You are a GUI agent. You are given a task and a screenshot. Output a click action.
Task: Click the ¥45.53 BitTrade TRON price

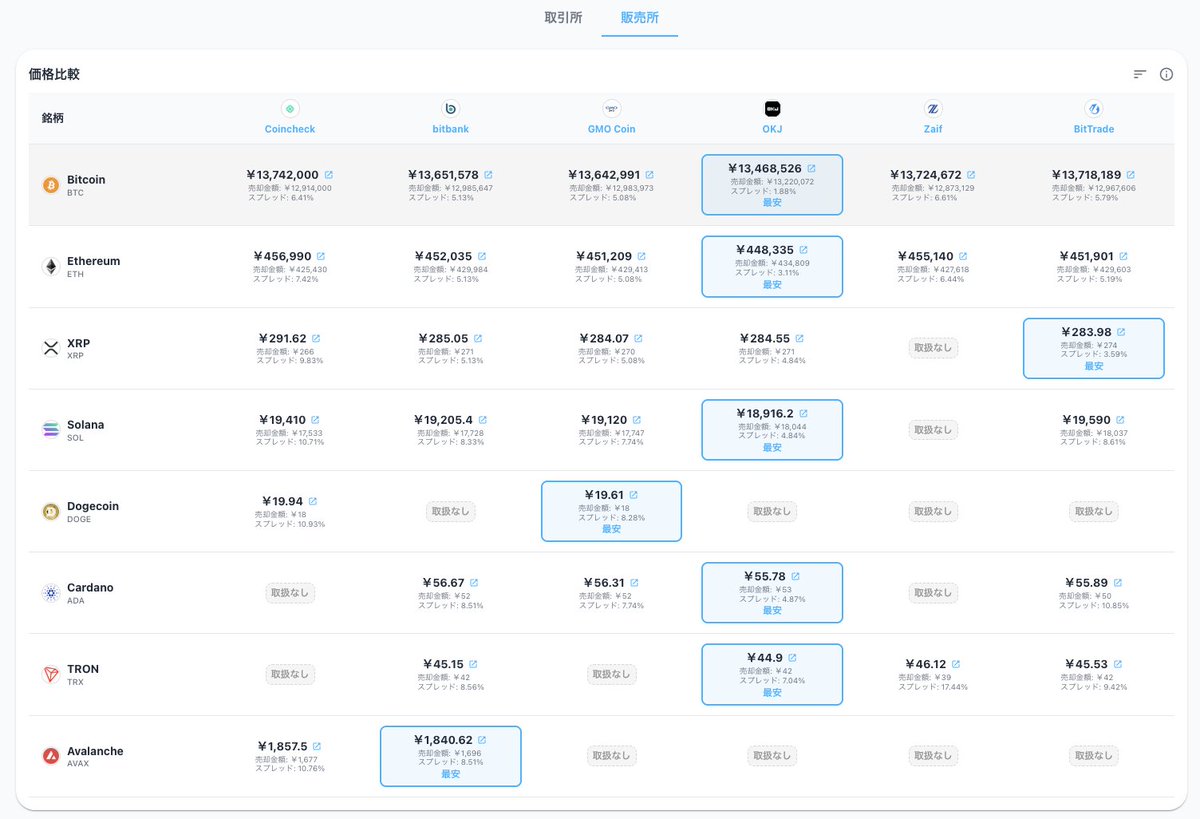click(1086, 665)
